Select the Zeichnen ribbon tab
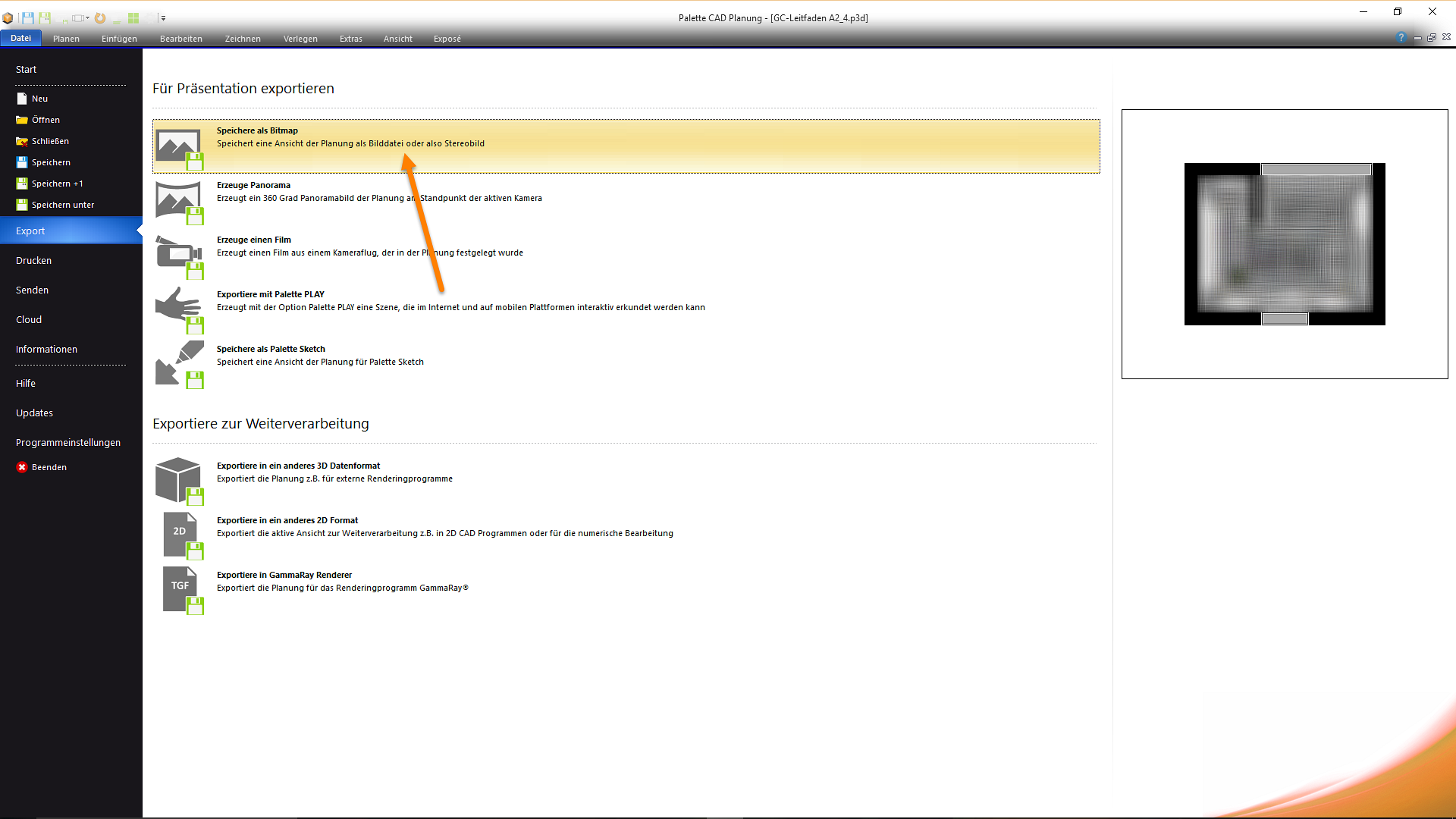 point(243,39)
